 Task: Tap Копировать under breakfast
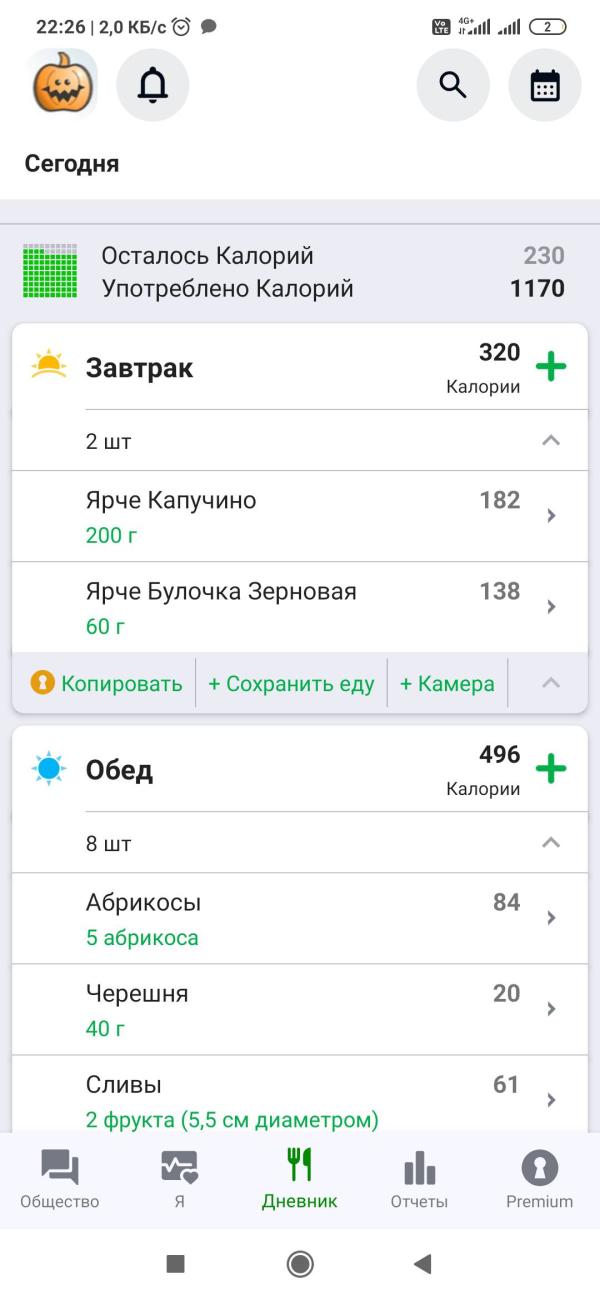pyautogui.click(x=107, y=683)
